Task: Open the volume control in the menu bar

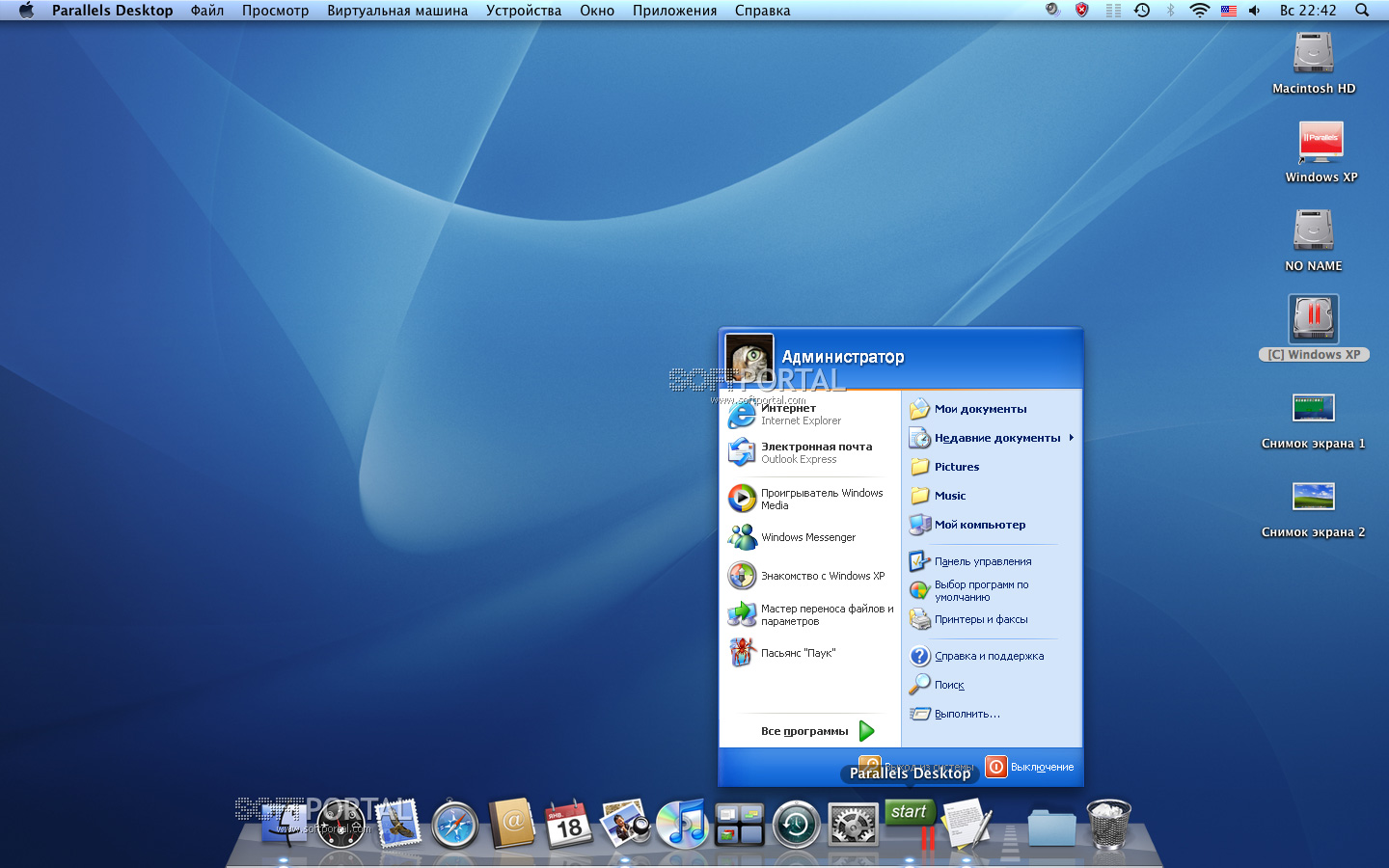Action: [1254, 11]
